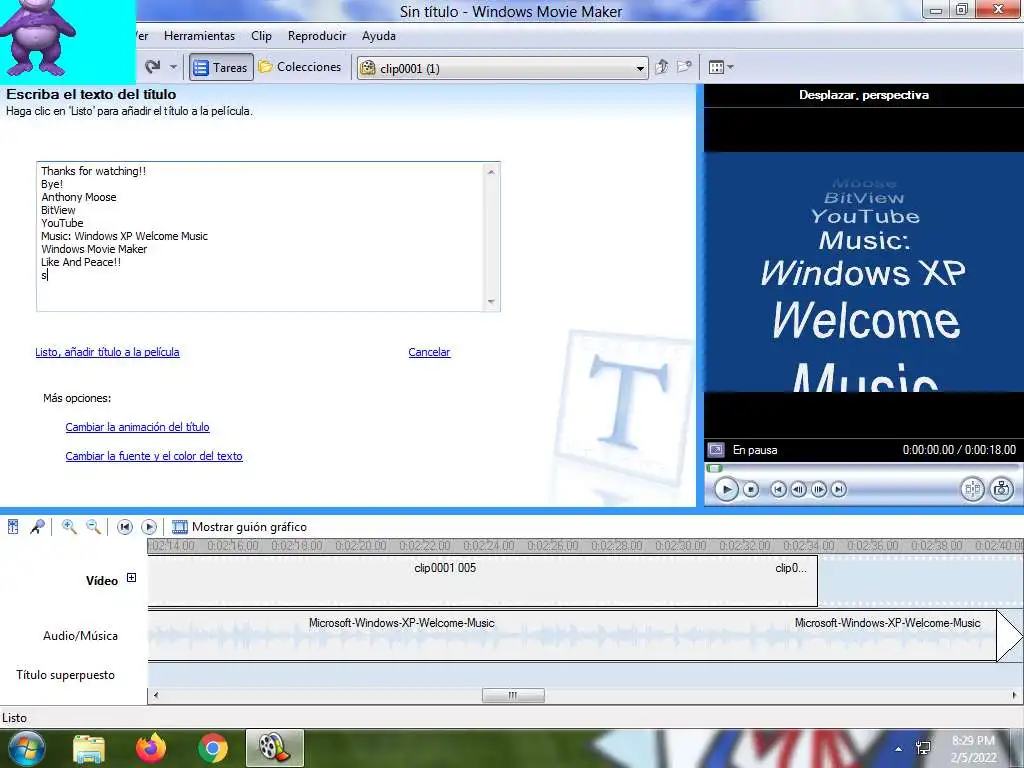Play the preview in the monitor
1024x768 pixels.
[x=726, y=490]
